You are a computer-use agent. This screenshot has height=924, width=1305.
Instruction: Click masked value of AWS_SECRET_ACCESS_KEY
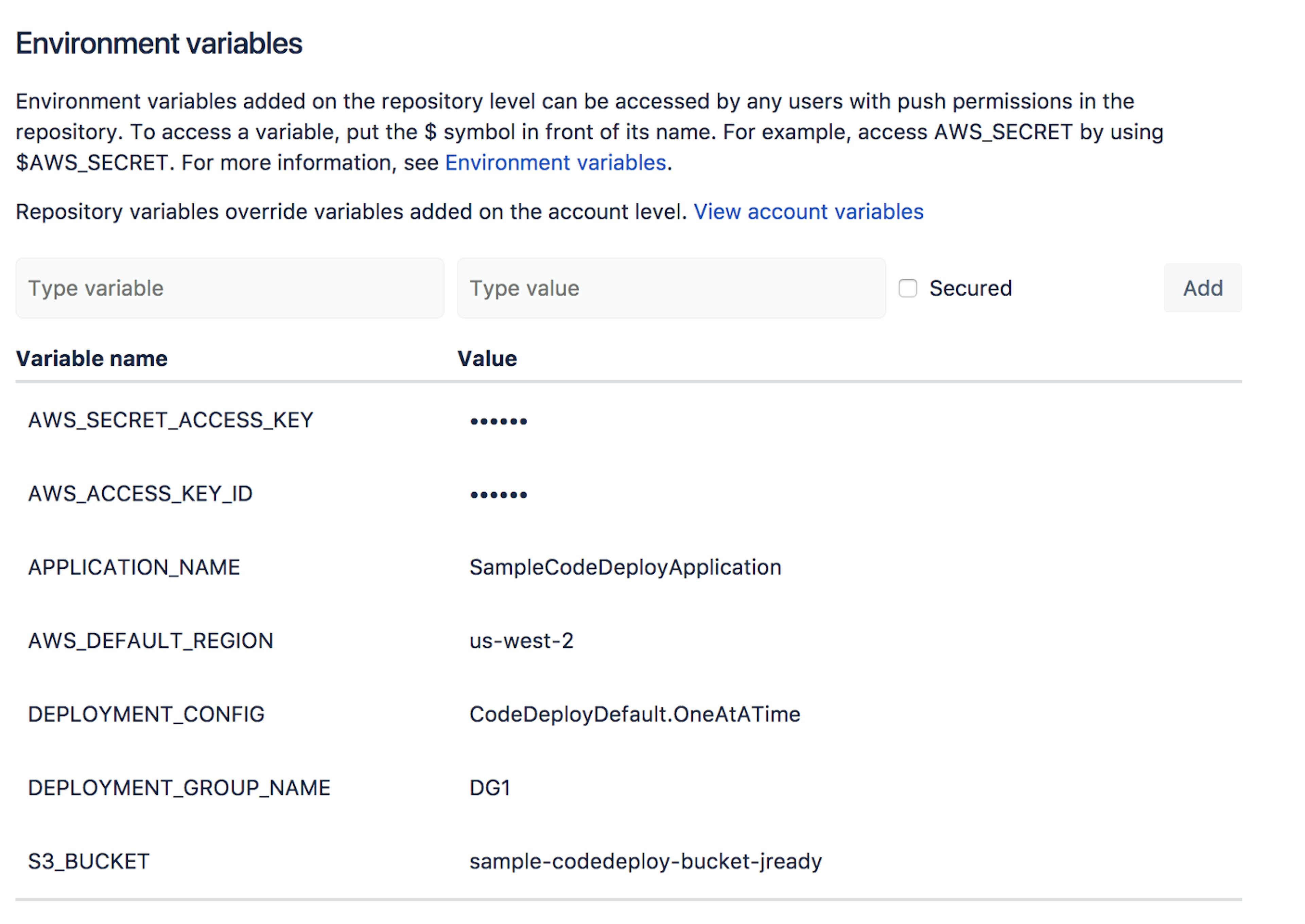498,421
